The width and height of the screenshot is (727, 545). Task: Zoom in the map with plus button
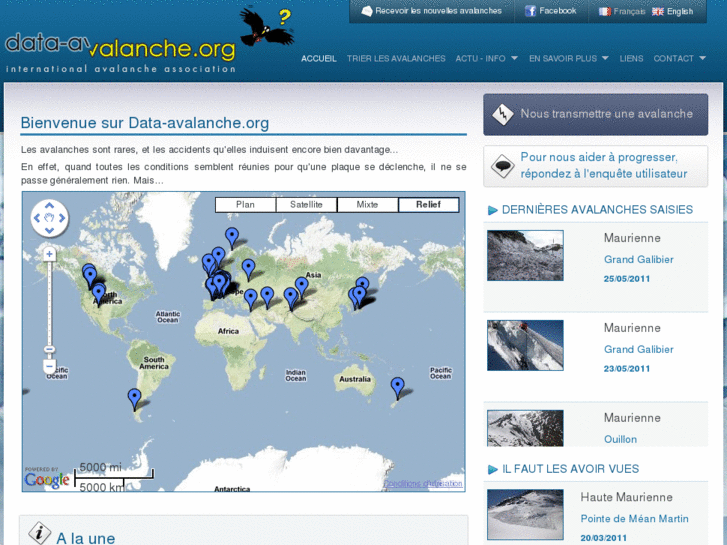tap(50, 254)
